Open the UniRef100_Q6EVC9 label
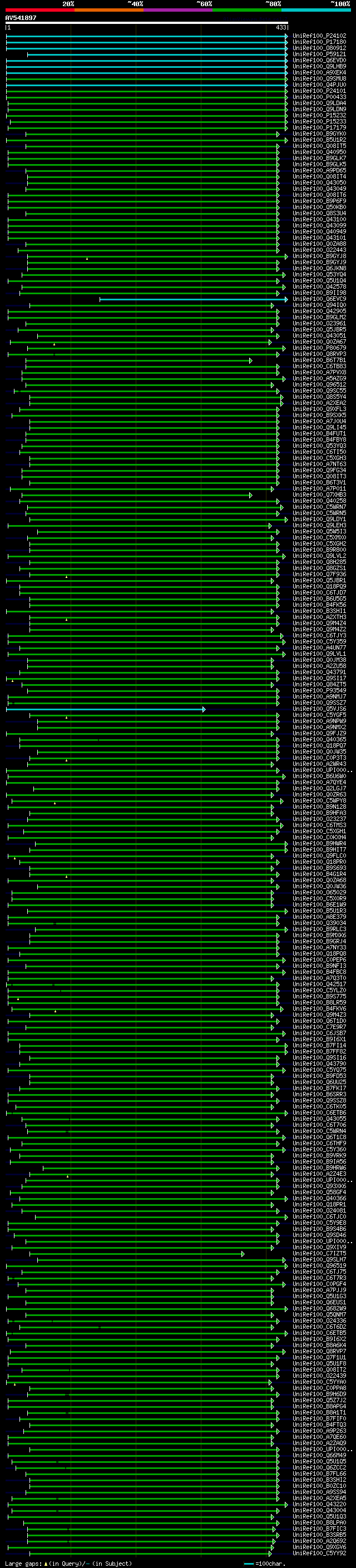The height and width of the screenshot is (1568, 356). pyautogui.click(x=319, y=299)
